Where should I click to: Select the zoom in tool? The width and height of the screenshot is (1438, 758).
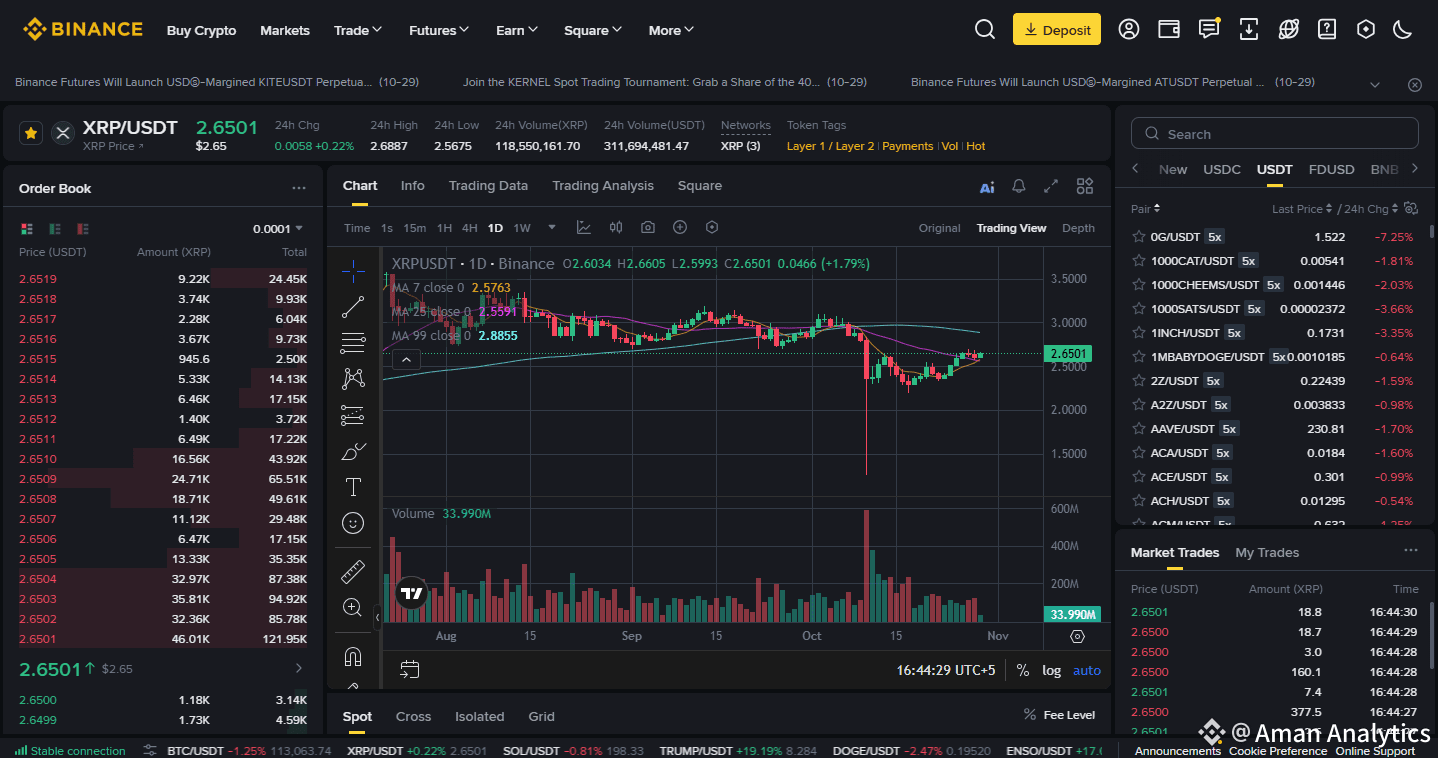click(353, 607)
